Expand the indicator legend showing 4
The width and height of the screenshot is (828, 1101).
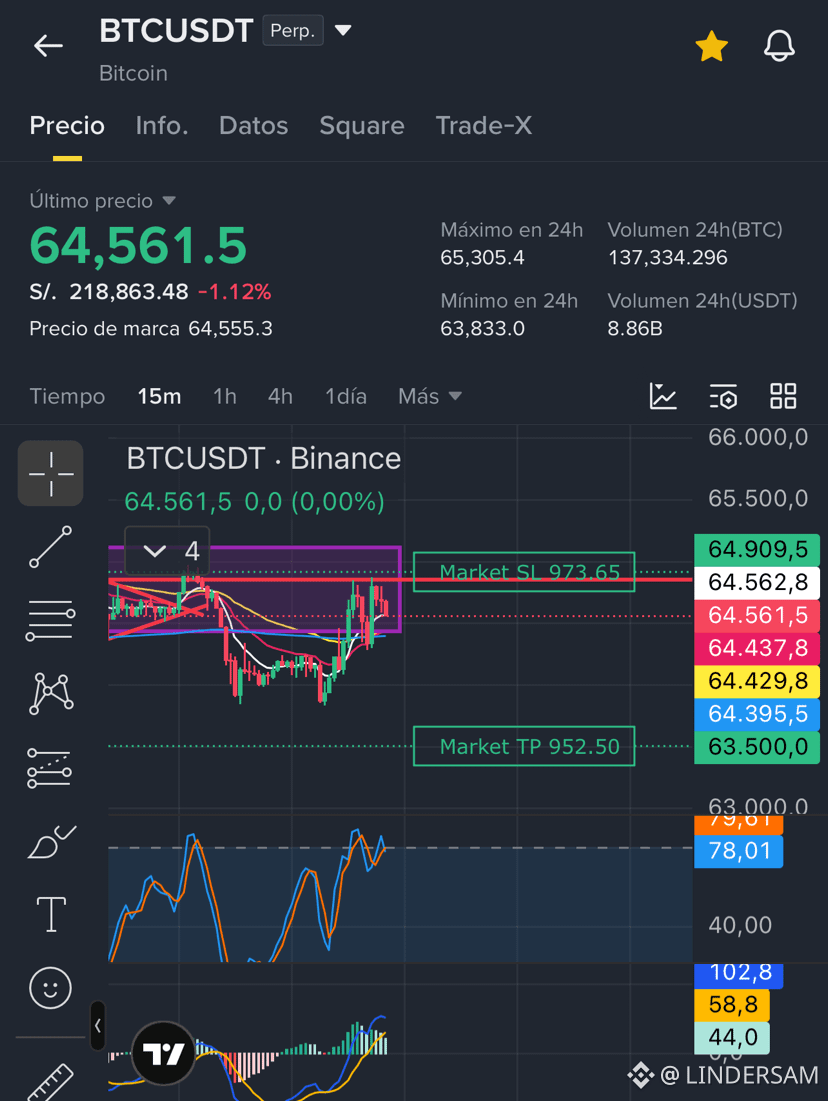[167, 551]
